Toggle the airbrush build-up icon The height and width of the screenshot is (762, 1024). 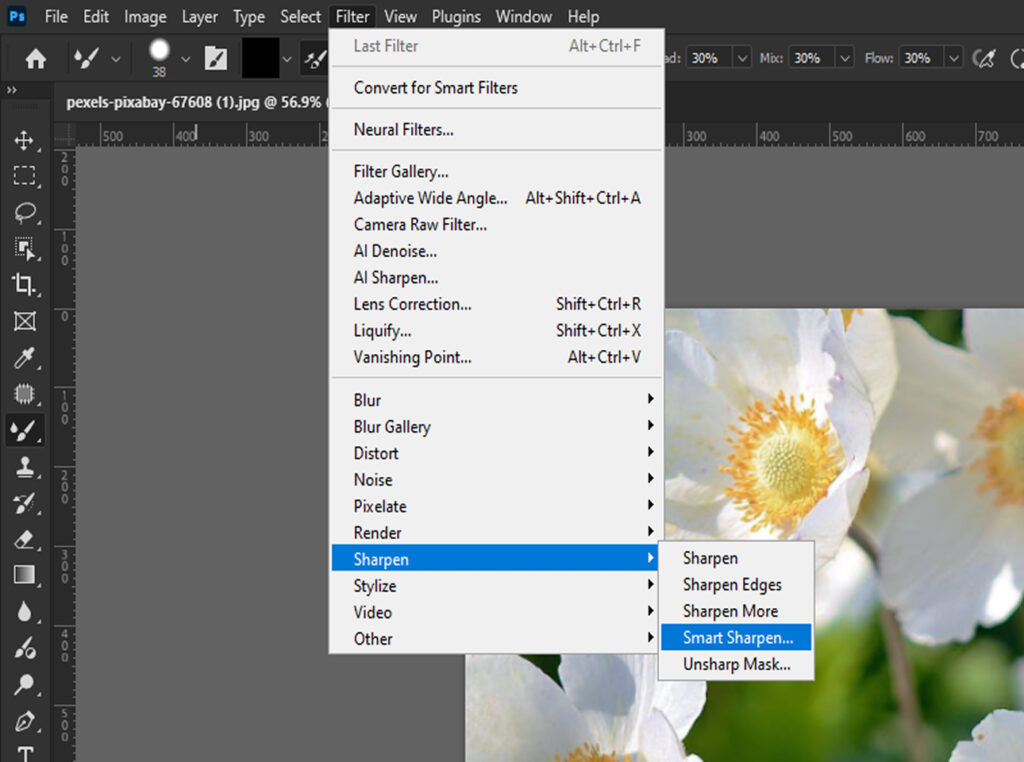point(984,59)
